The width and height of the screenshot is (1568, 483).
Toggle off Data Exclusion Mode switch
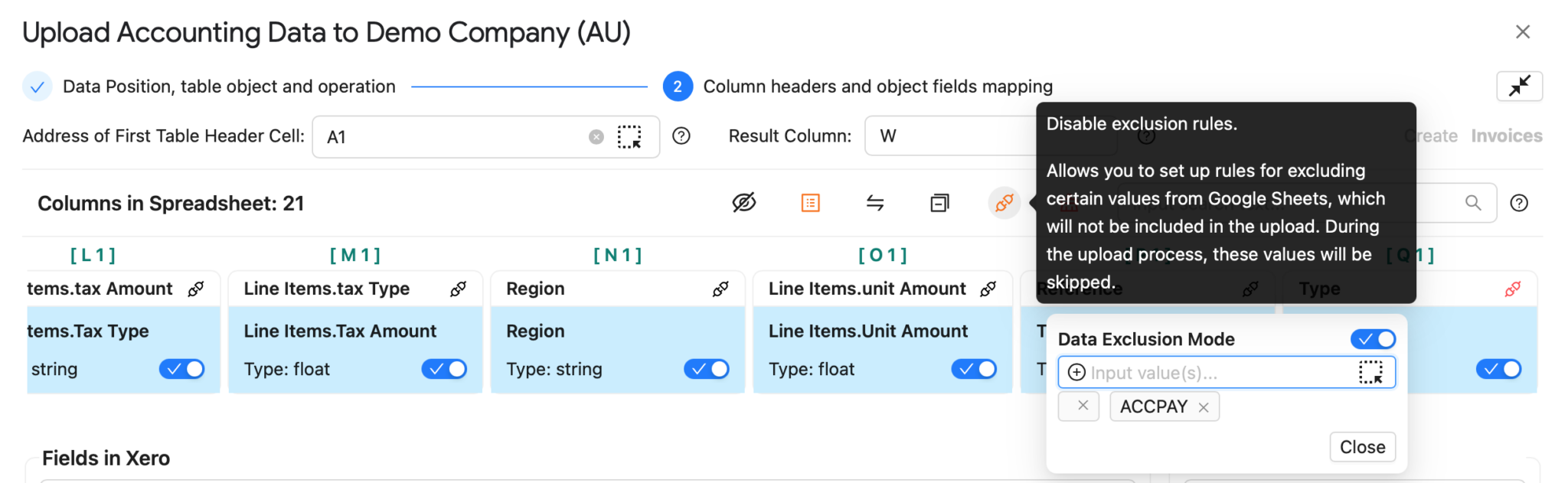click(x=1373, y=339)
